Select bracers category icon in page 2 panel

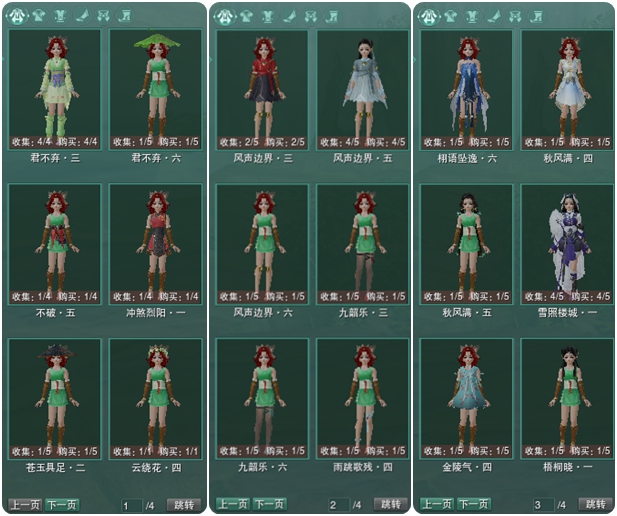pyautogui.click(x=311, y=17)
